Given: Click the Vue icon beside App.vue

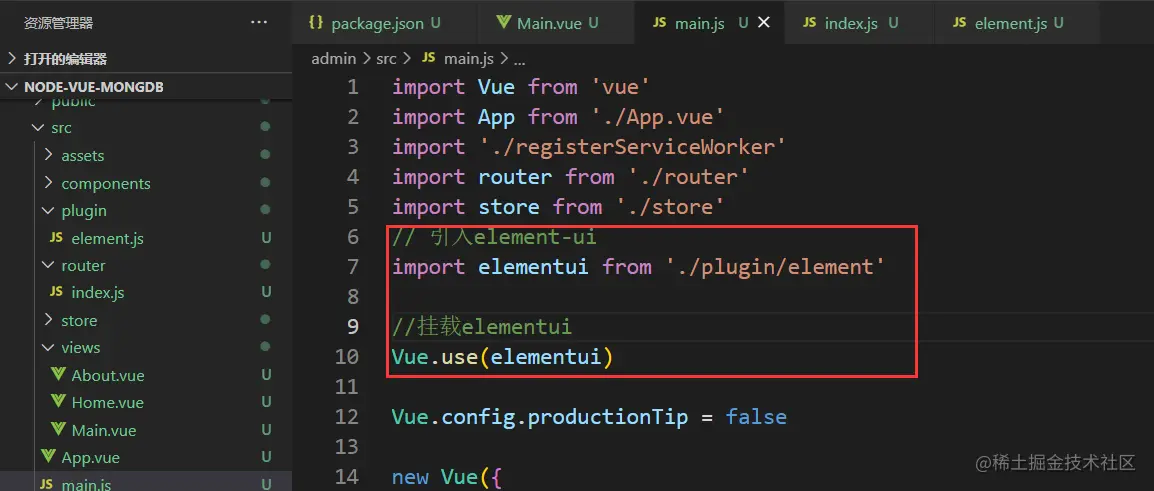Looking at the screenshot, I should (48, 456).
